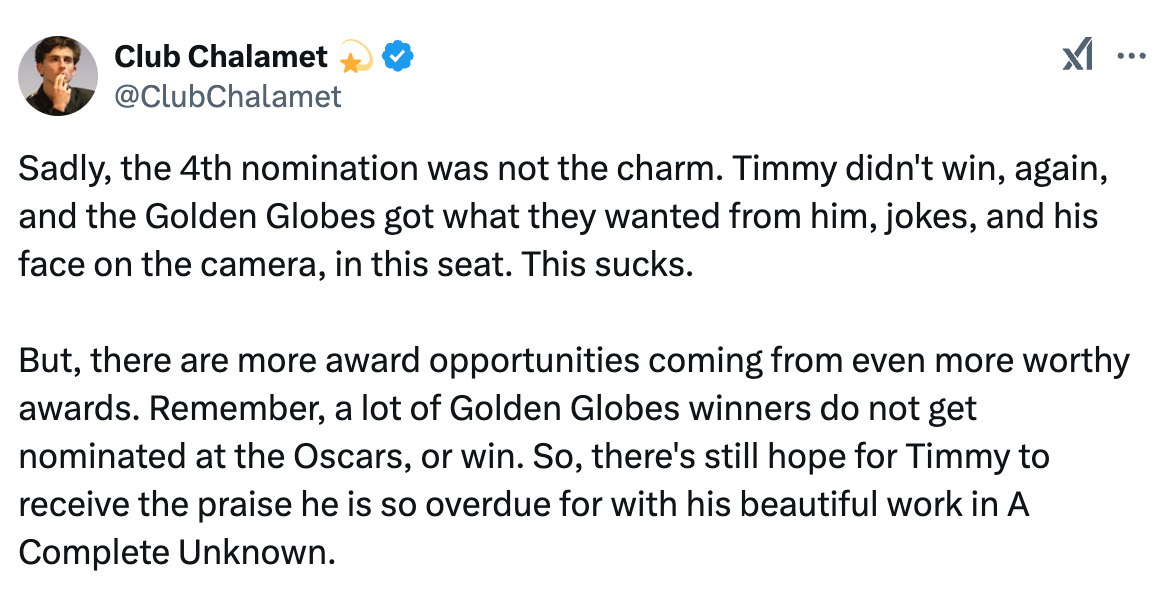Viewport: 1166px width, 596px height.
Task: Open the Grok explain icon
Action: [1078, 56]
